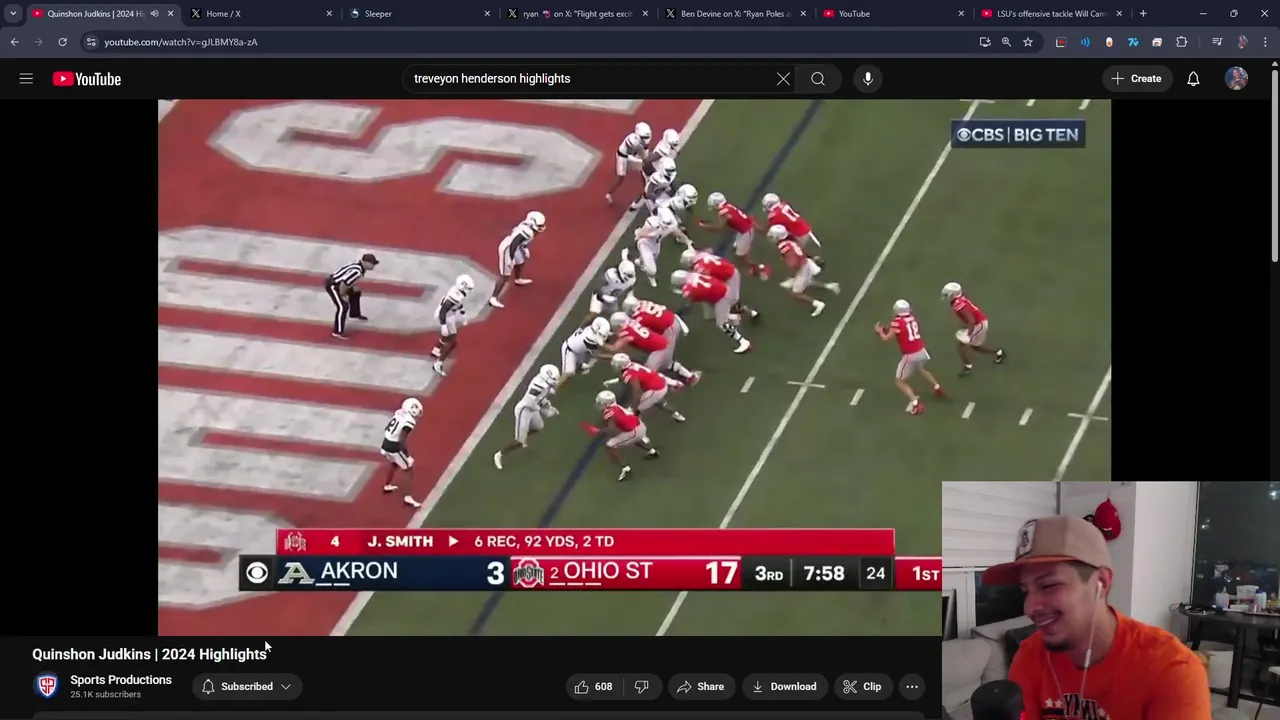Screen dimensions: 1280x720
Task: Select the video title Quinshon Judkins text
Action: [x=149, y=654]
